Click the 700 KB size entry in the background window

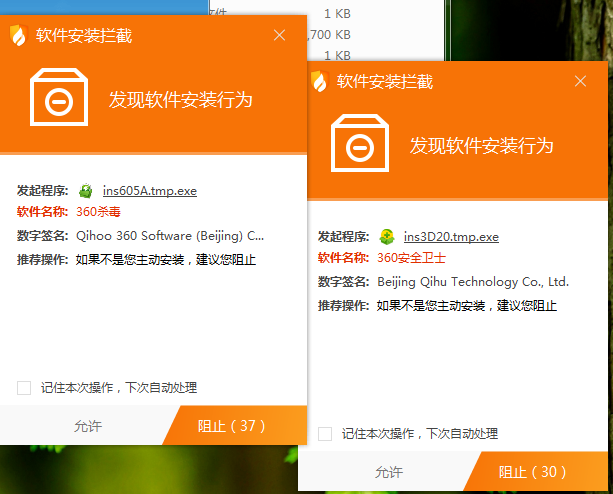point(329,35)
